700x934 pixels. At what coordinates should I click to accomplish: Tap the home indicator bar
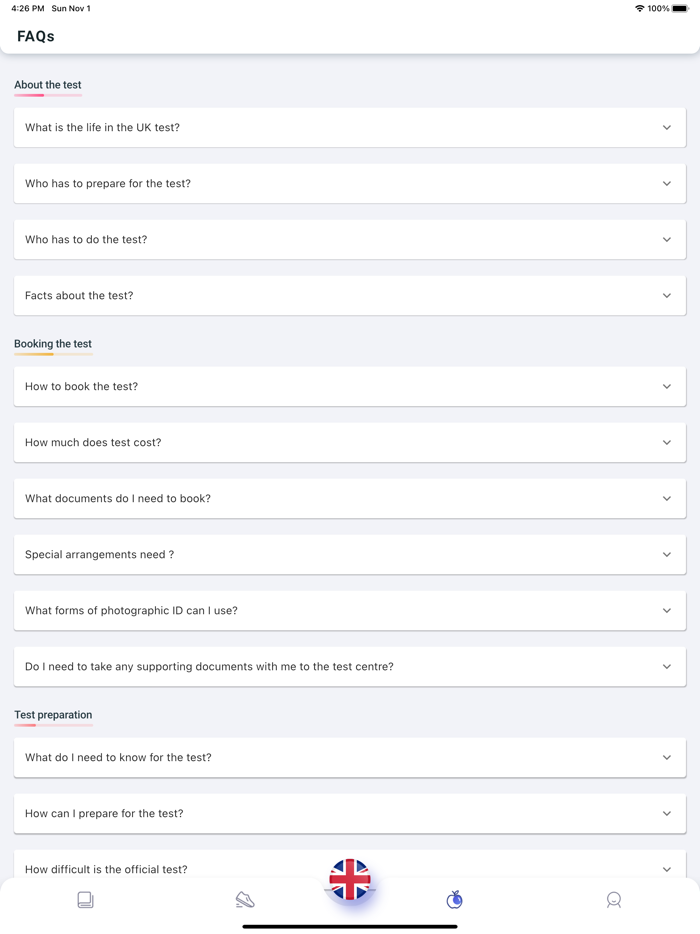coord(349,925)
